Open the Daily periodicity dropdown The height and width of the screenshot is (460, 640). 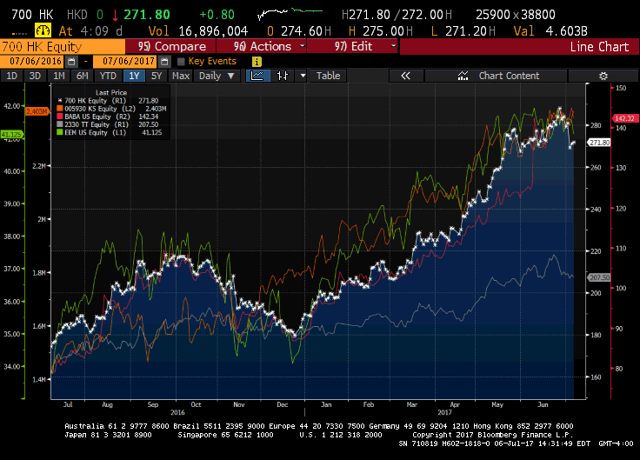(217, 76)
